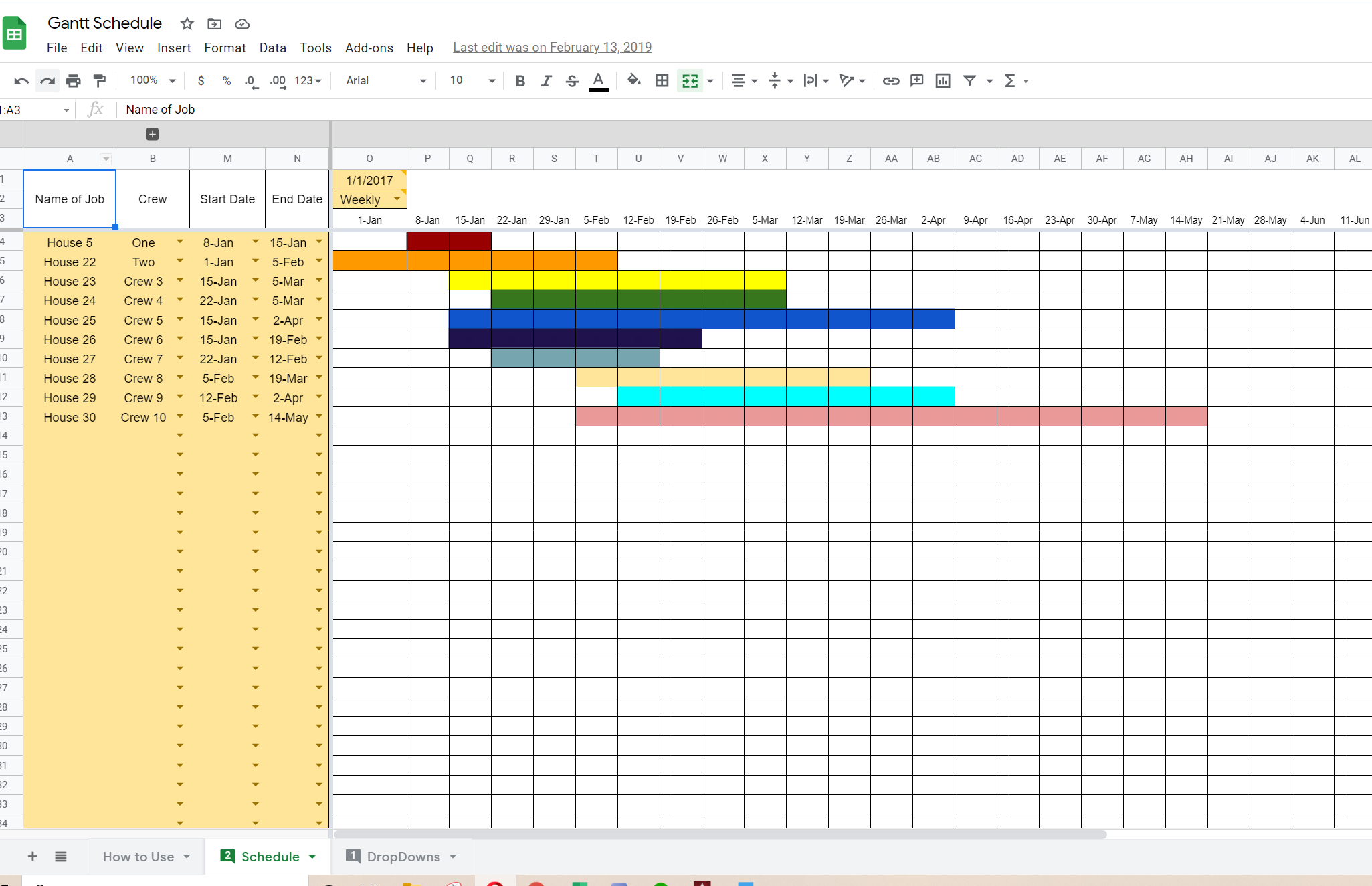Switch to How to Use sheet tab
The width and height of the screenshot is (1372, 886).
pyautogui.click(x=138, y=857)
